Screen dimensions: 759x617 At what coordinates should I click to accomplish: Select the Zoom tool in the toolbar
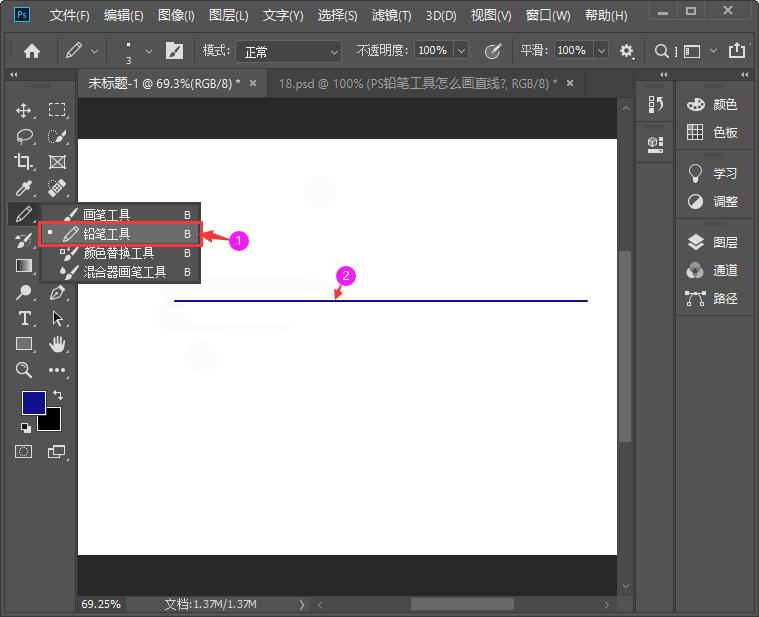click(x=24, y=370)
